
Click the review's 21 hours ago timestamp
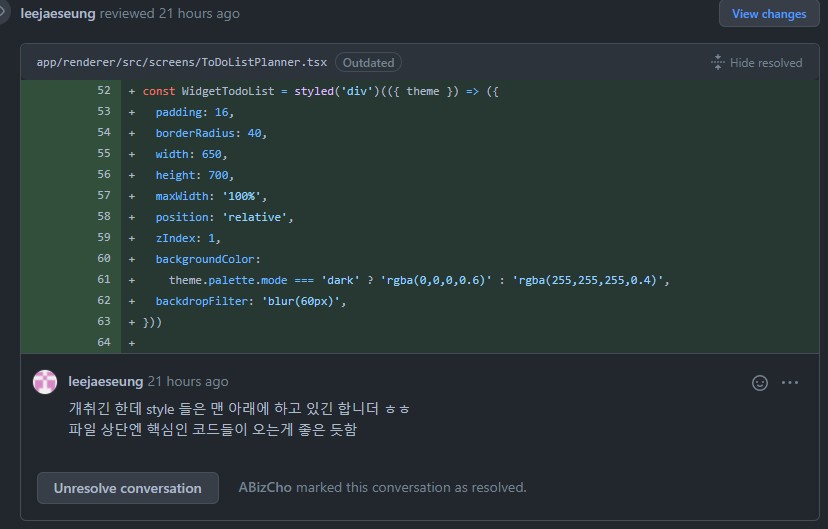(199, 14)
